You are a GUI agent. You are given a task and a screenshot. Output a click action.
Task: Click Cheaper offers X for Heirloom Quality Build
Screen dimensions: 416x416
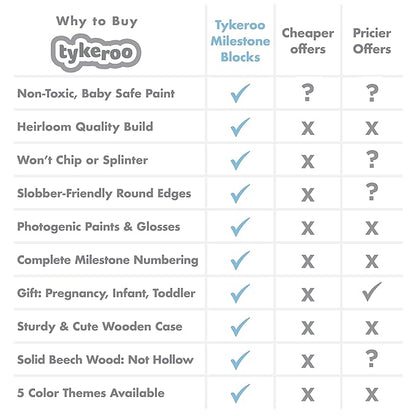(x=308, y=128)
